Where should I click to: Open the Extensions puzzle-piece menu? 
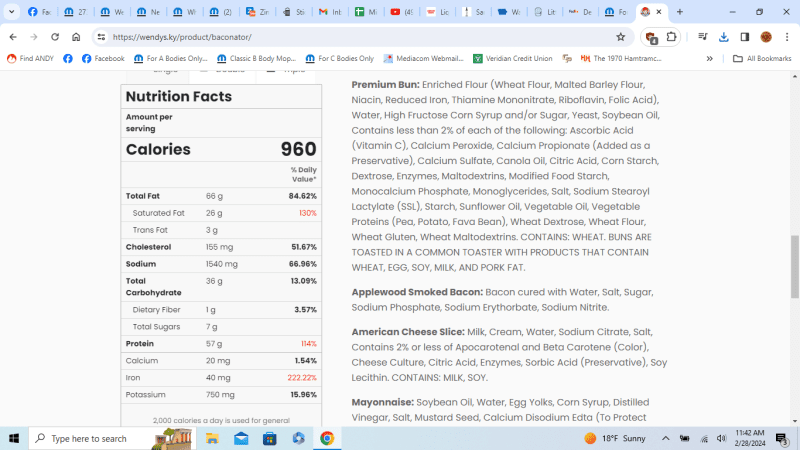pos(671,37)
